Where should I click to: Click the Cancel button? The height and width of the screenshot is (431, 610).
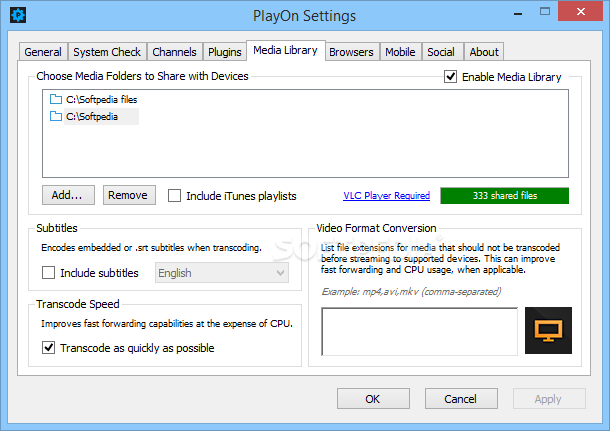point(461,399)
